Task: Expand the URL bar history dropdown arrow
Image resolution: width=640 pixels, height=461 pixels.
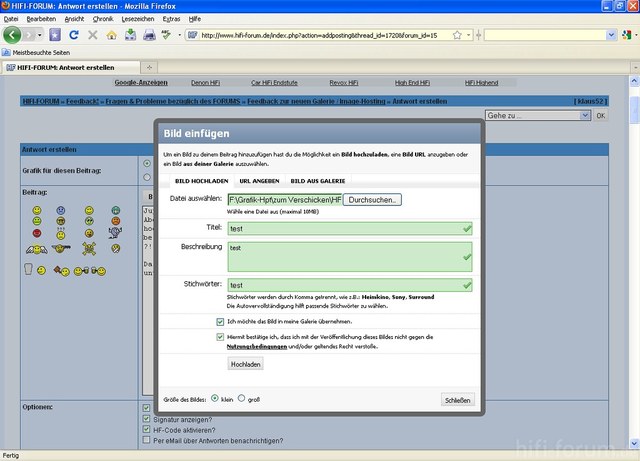Action: [x=471, y=35]
